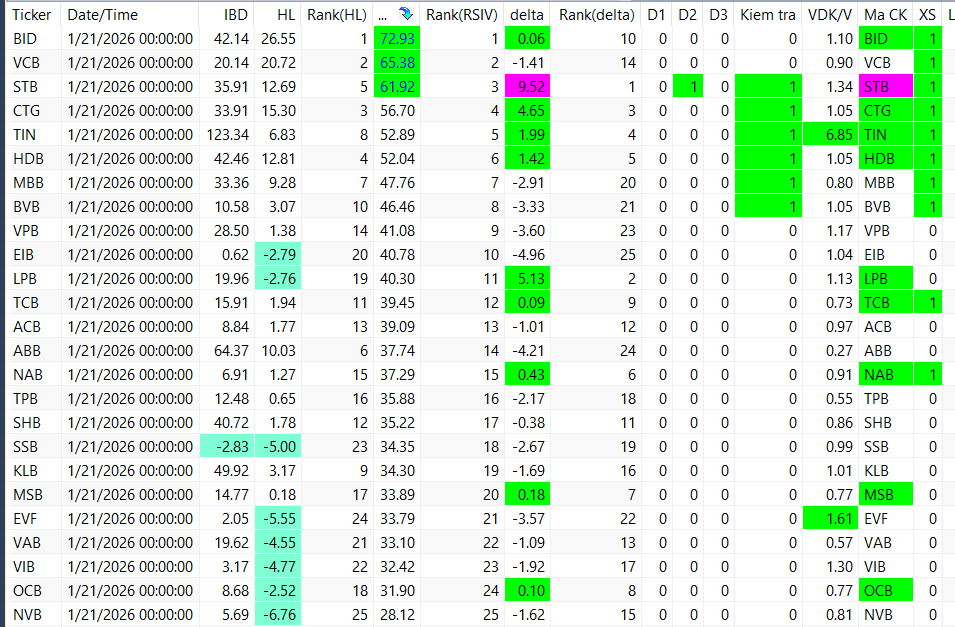The width and height of the screenshot is (955, 627).
Task: Click the -5.55 HL cell in EVF row
Action: [278, 519]
